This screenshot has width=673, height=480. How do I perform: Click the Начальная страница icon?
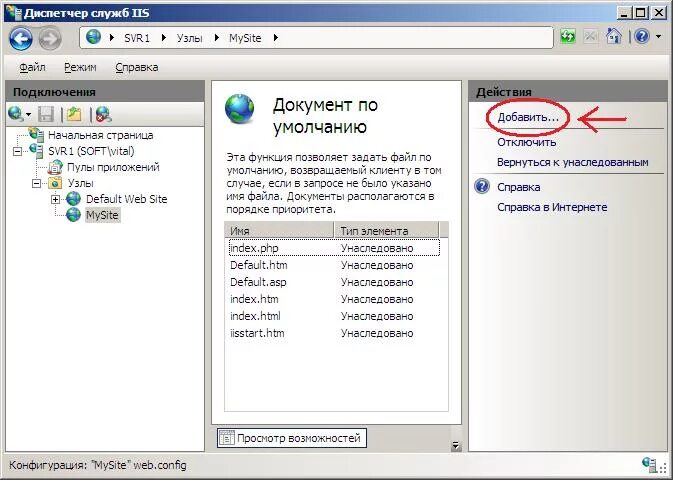(36, 135)
